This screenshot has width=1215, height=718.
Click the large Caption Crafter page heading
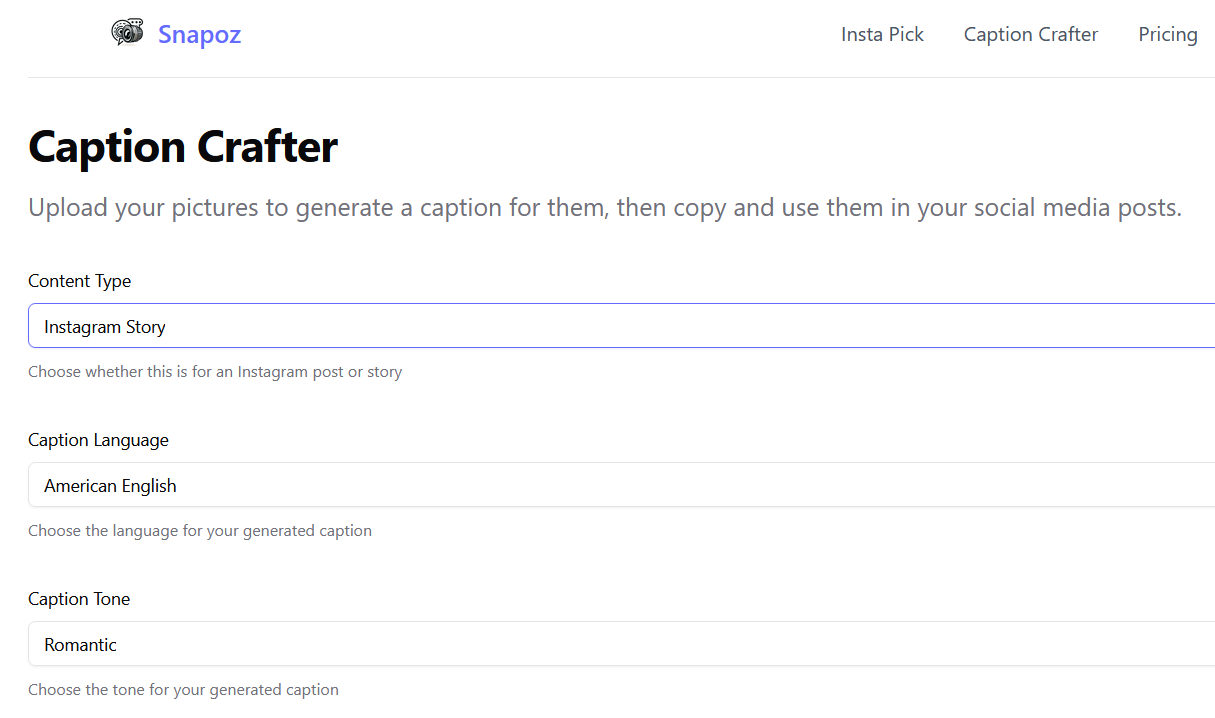coord(183,148)
